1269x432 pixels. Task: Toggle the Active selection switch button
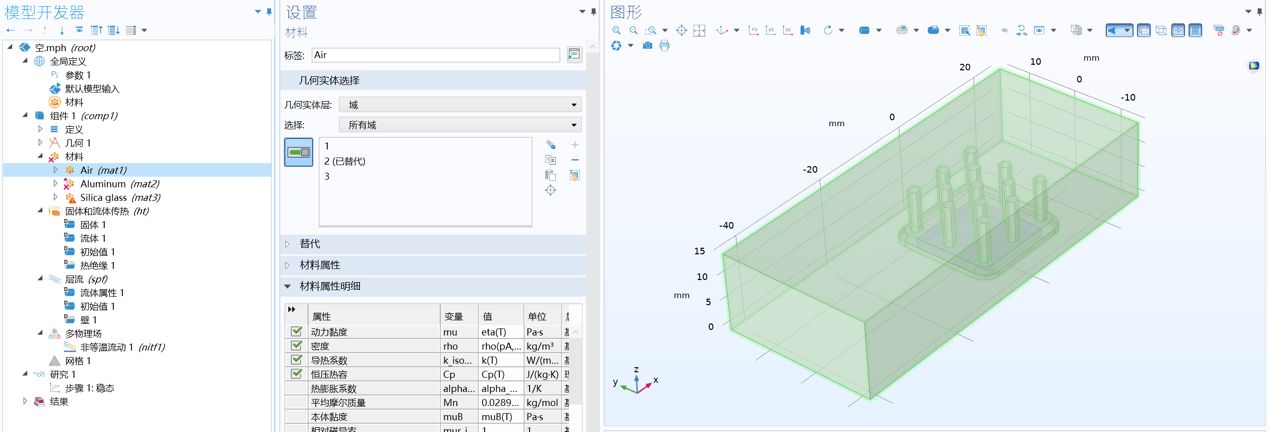click(x=299, y=152)
